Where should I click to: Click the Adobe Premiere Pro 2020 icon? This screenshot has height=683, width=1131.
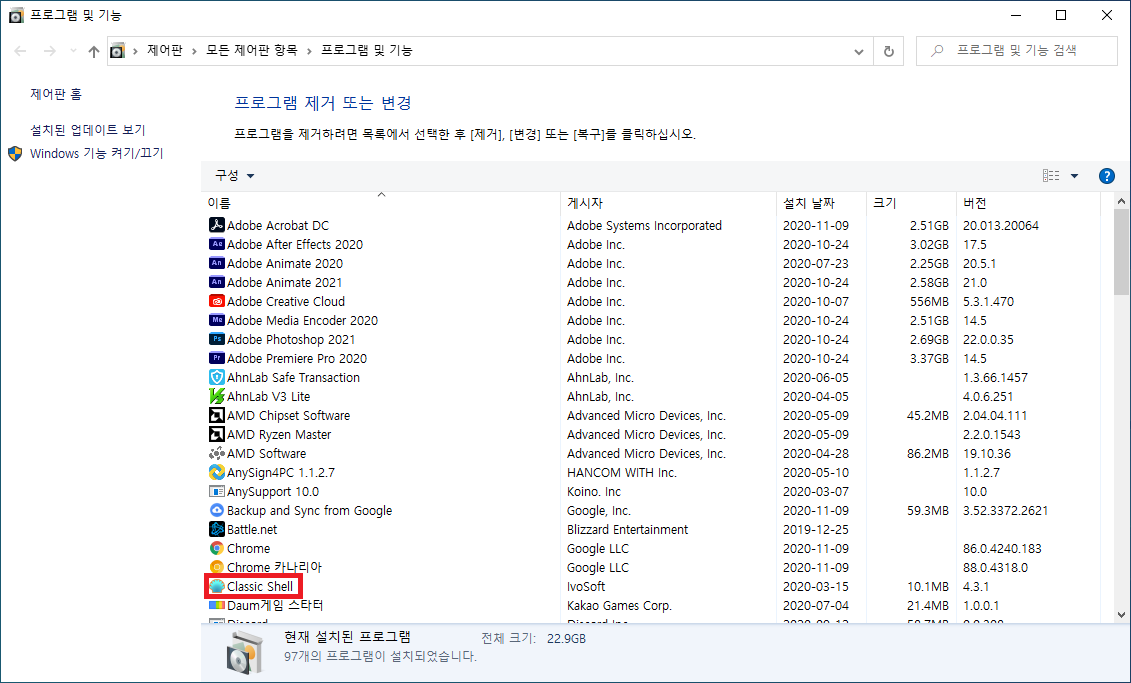tap(216, 358)
